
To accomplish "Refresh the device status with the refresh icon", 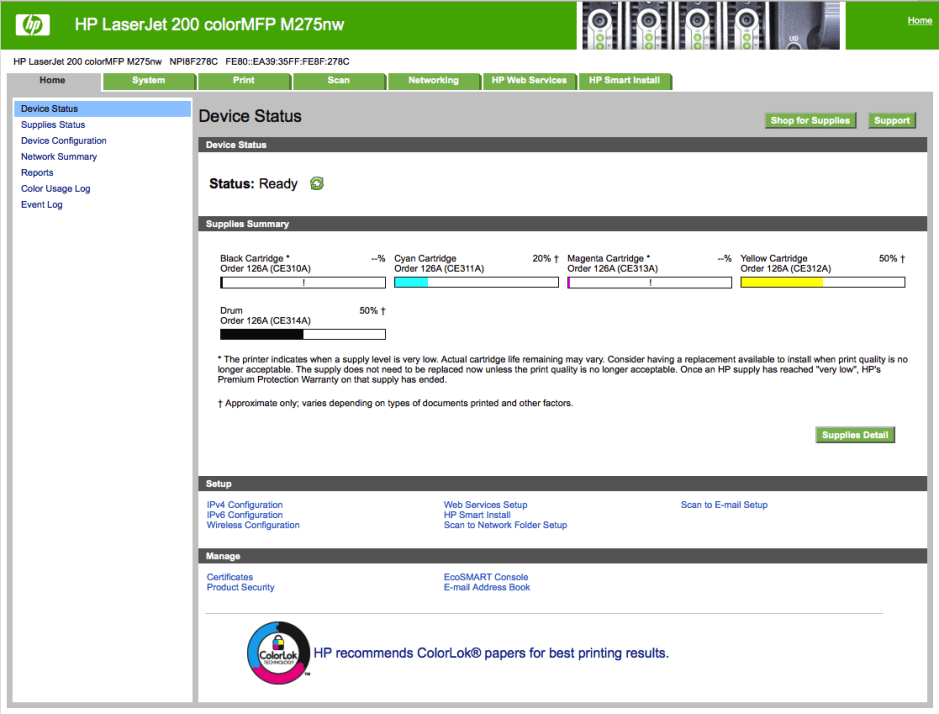I will [x=315, y=183].
